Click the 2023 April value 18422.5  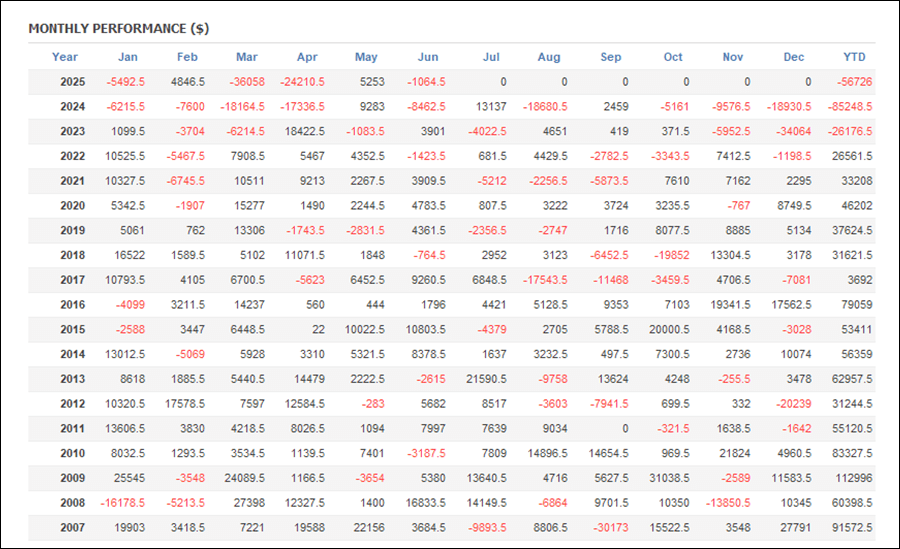[x=304, y=132]
